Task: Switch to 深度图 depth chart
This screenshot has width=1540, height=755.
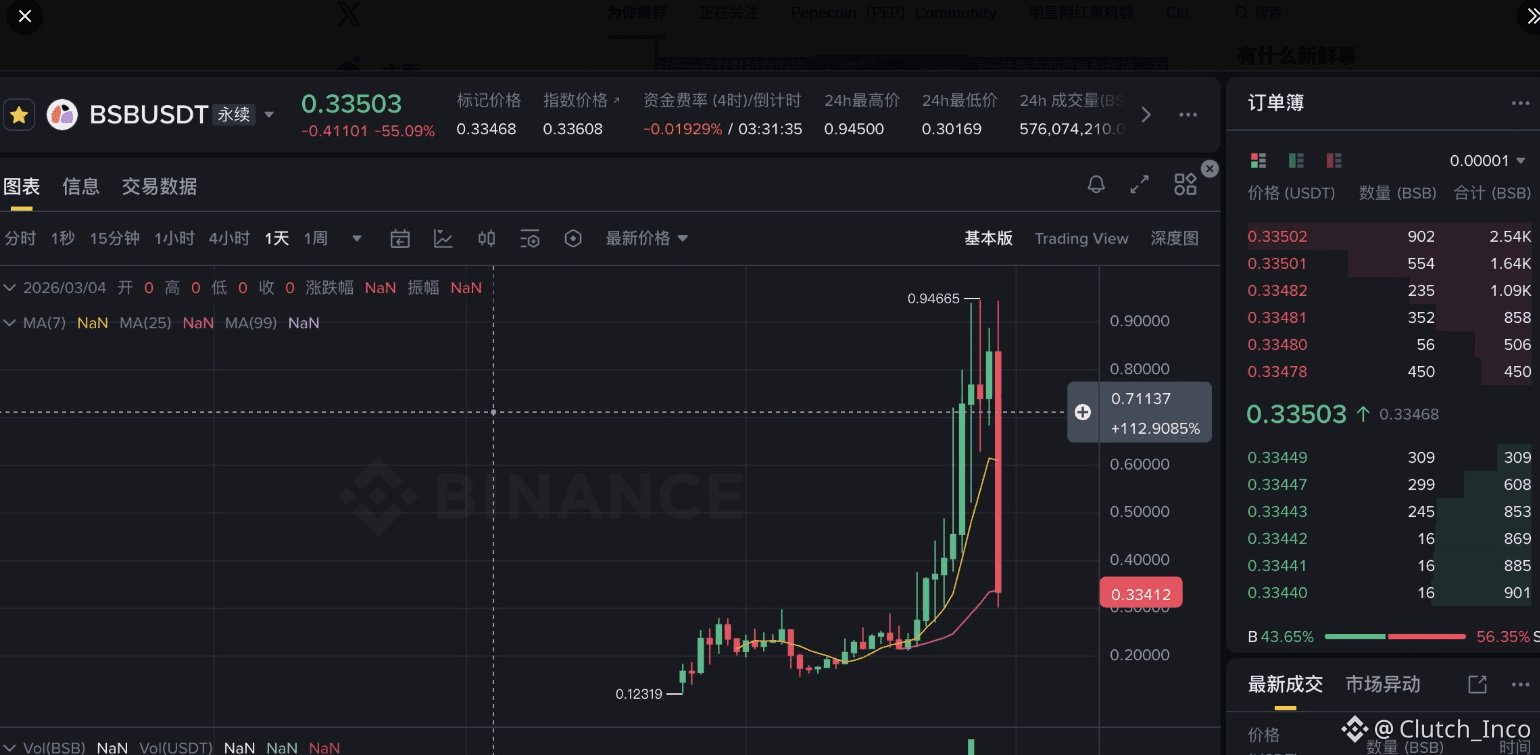Action: pyautogui.click(x=1174, y=238)
